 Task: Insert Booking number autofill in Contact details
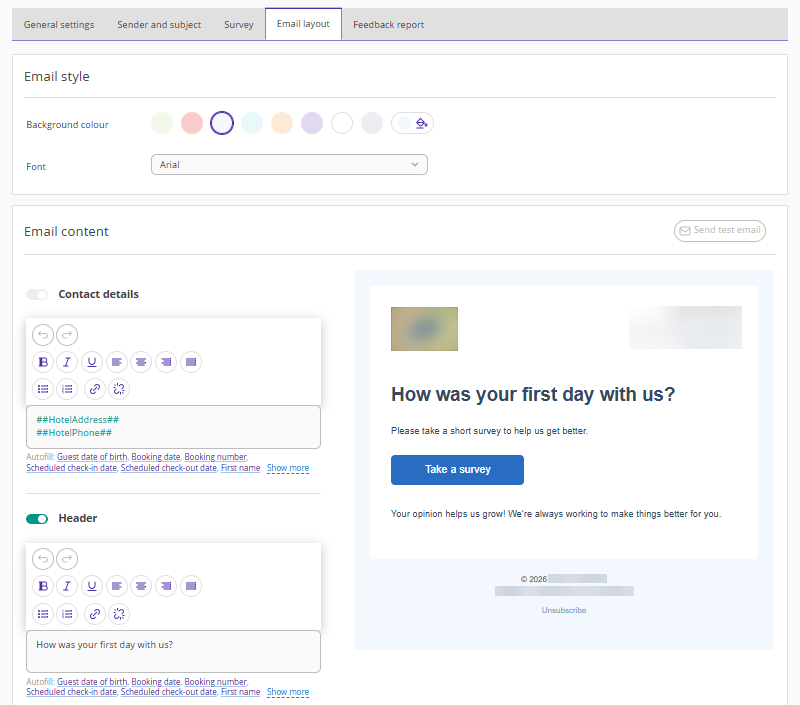[215, 457]
